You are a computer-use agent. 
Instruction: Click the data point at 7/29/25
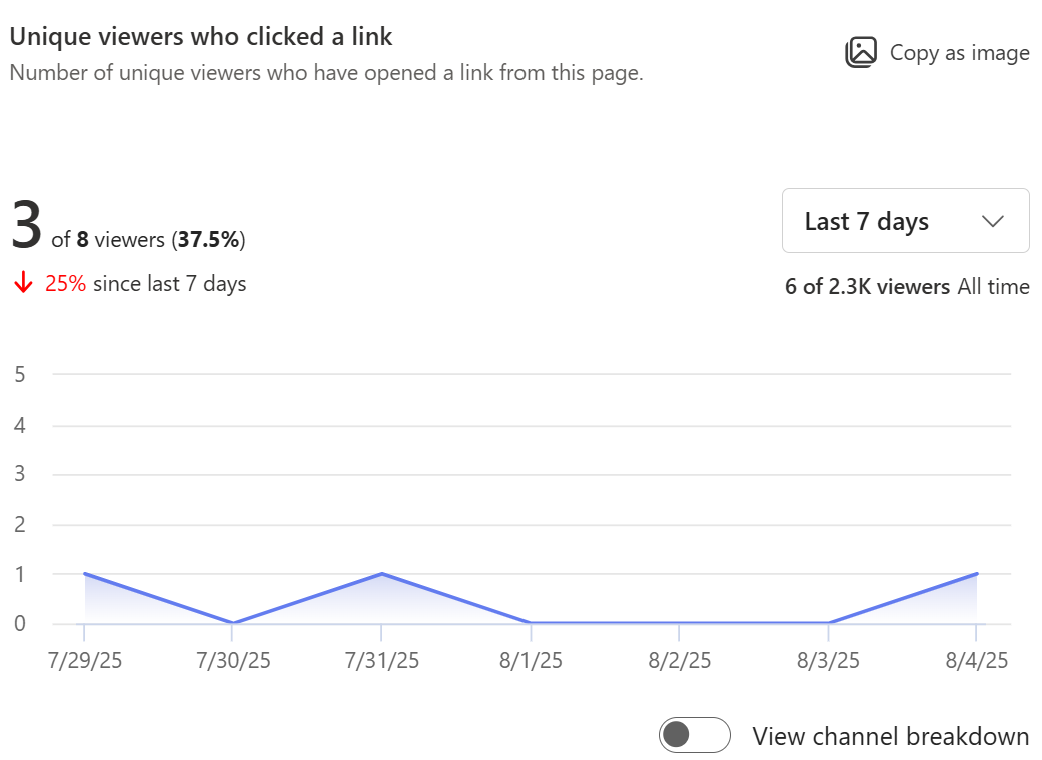85,574
